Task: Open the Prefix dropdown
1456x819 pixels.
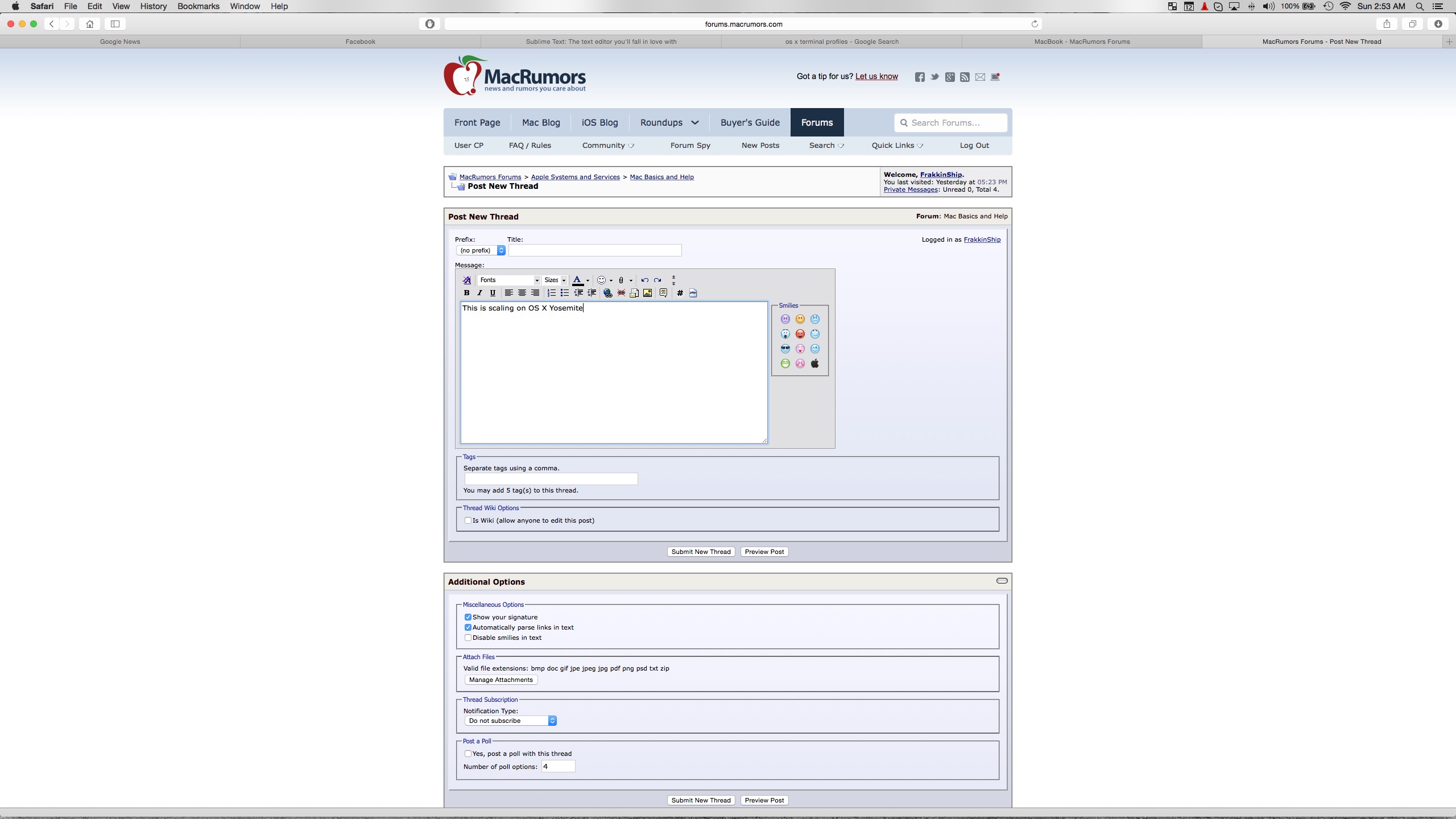Action: click(481, 250)
